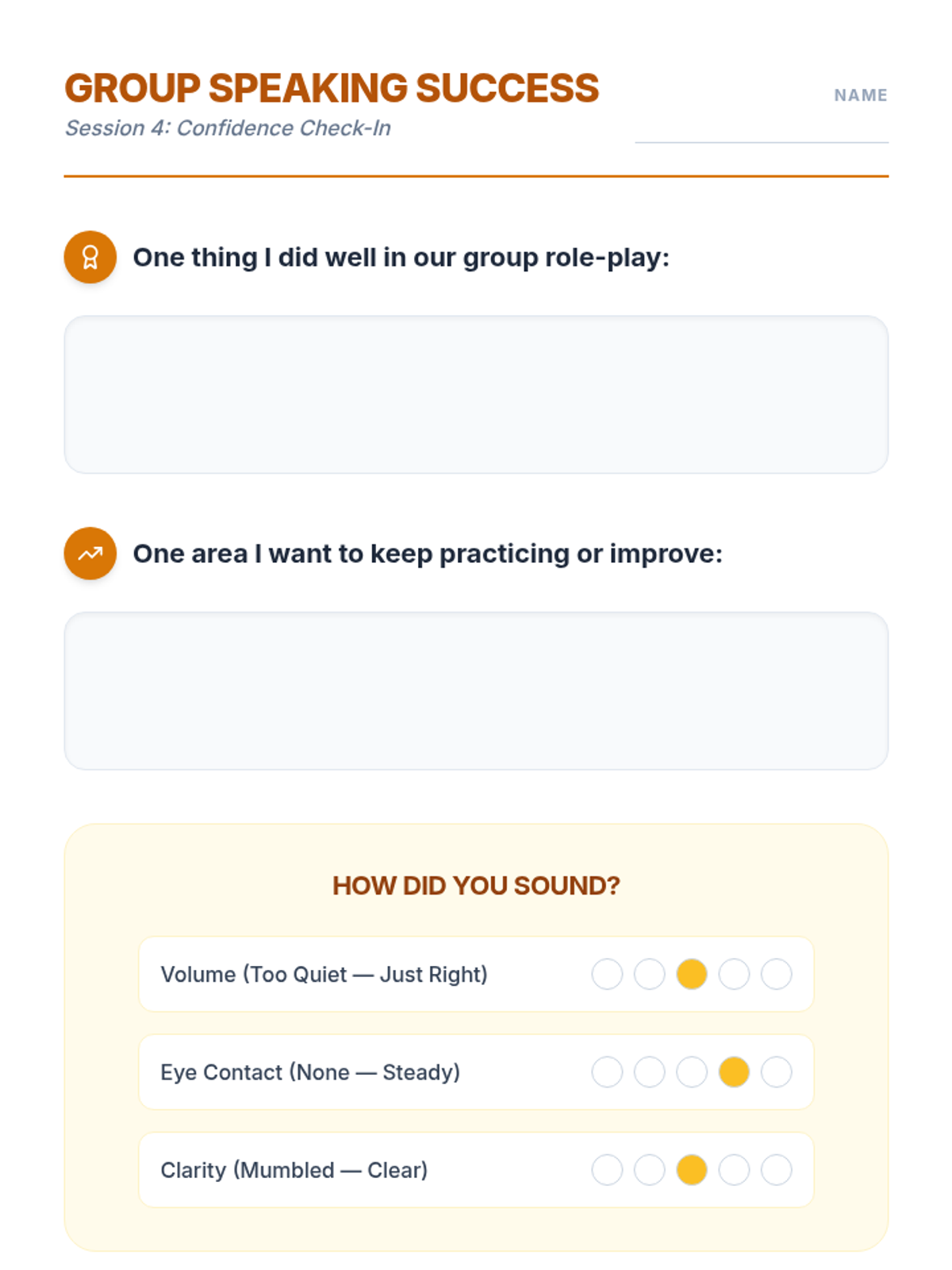Click the filled third Volume circle

(692, 974)
